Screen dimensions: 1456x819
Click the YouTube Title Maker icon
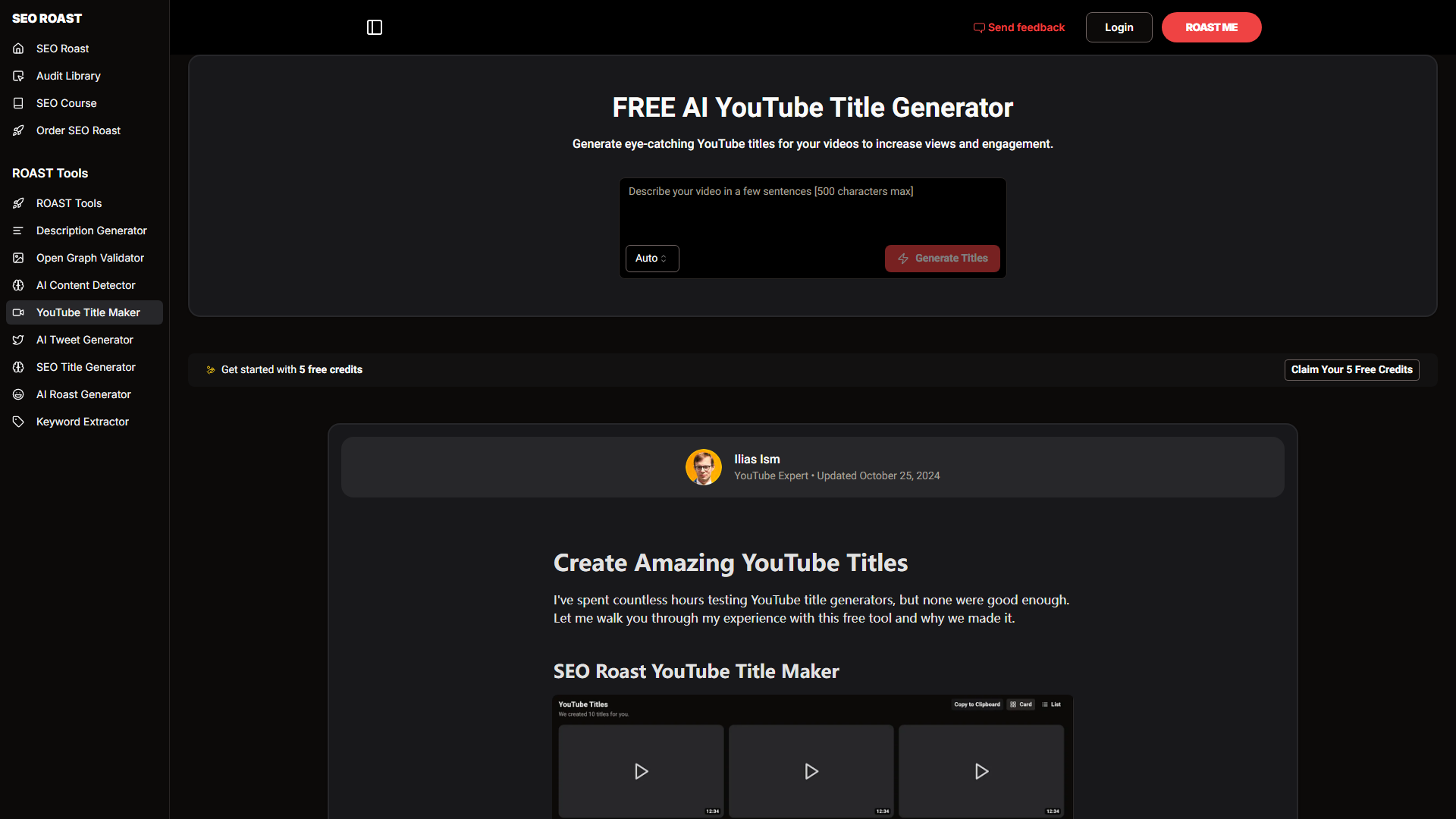[x=18, y=312]
